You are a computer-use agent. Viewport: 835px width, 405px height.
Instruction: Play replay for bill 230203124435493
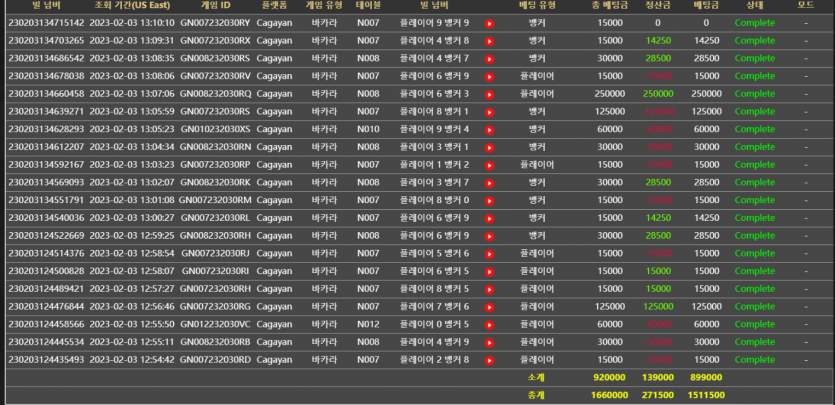(x=489, y=360)
